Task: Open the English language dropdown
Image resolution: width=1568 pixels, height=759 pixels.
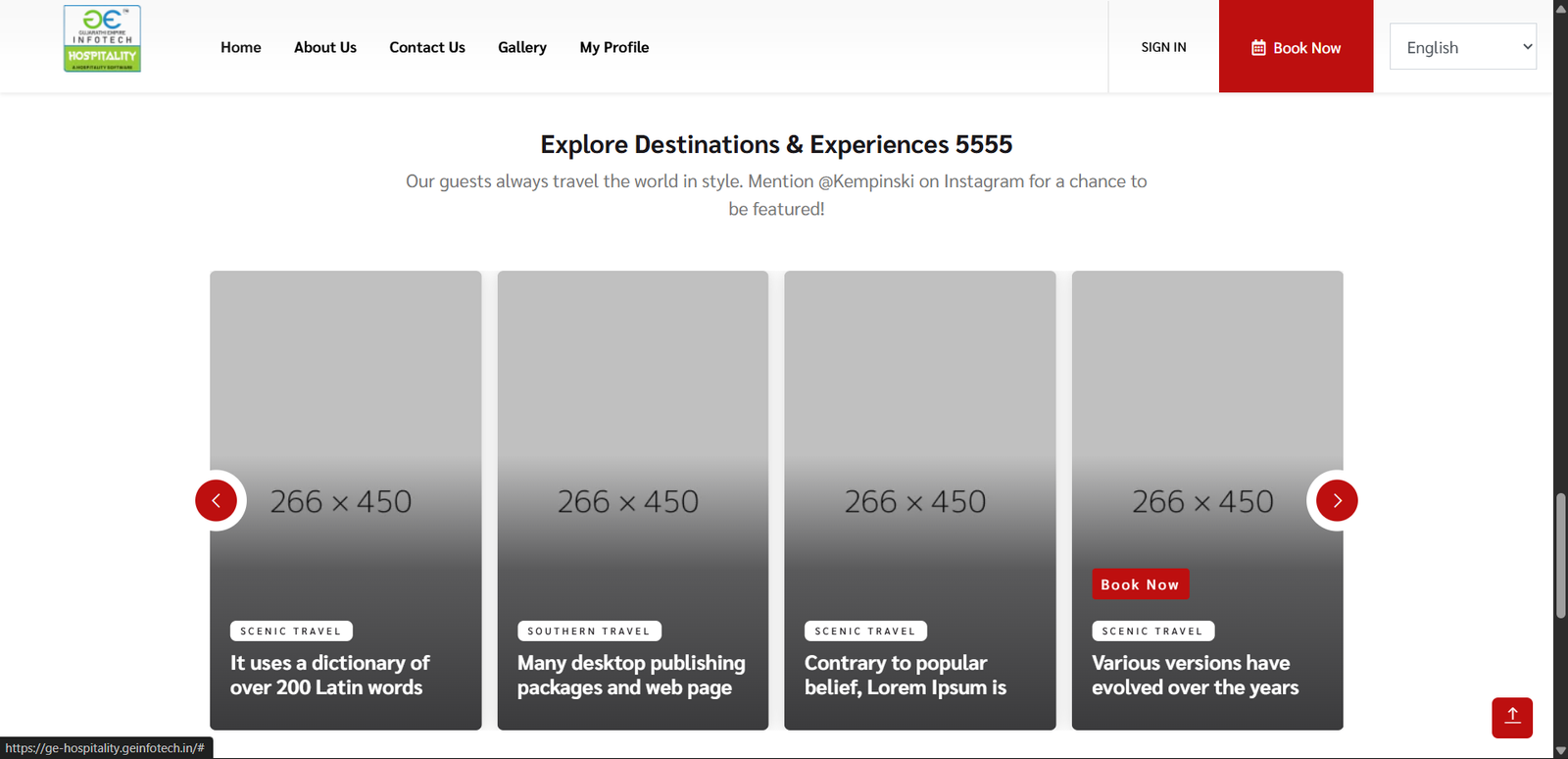Action: tap(1462, 47)
